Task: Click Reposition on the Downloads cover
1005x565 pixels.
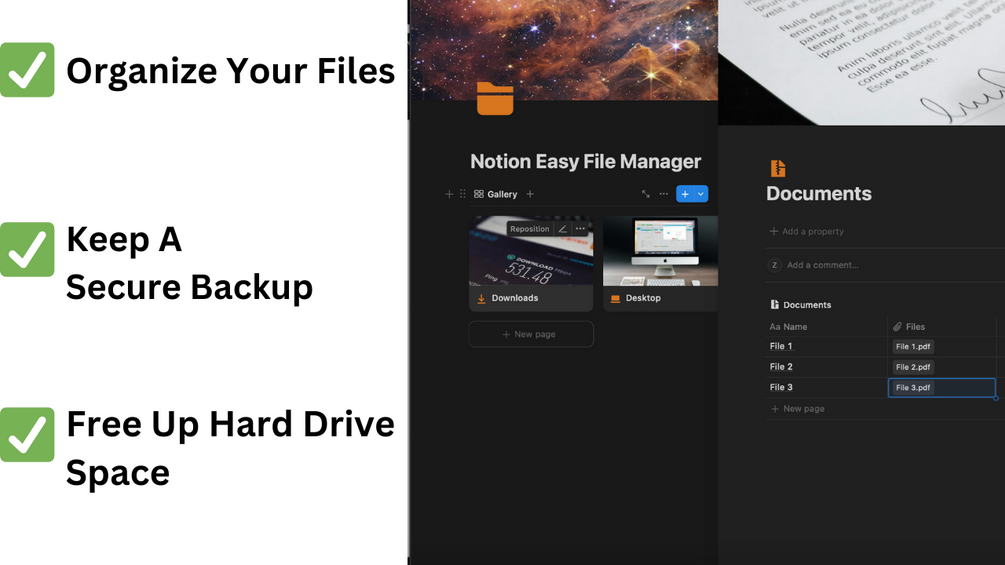Action: click(x=529, y=229)
